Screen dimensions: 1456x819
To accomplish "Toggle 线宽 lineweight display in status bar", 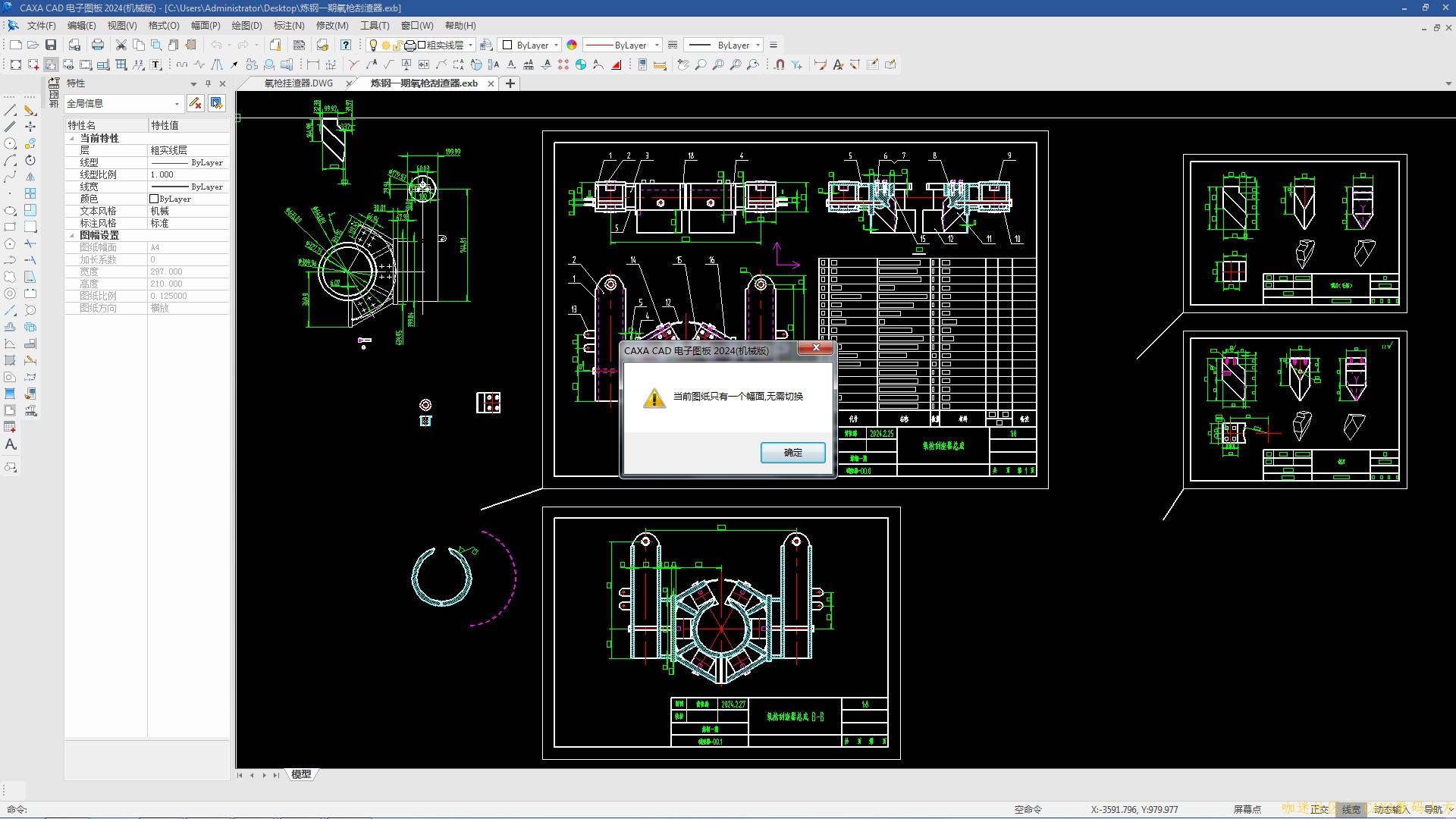I will [1351, 809].
